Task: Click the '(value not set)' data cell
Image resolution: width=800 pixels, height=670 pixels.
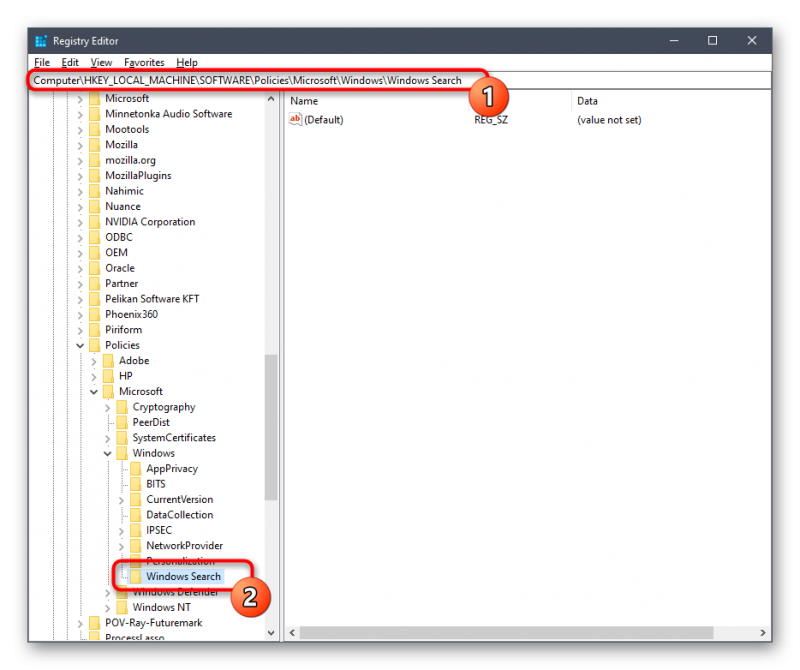Action: click(609, 120)
